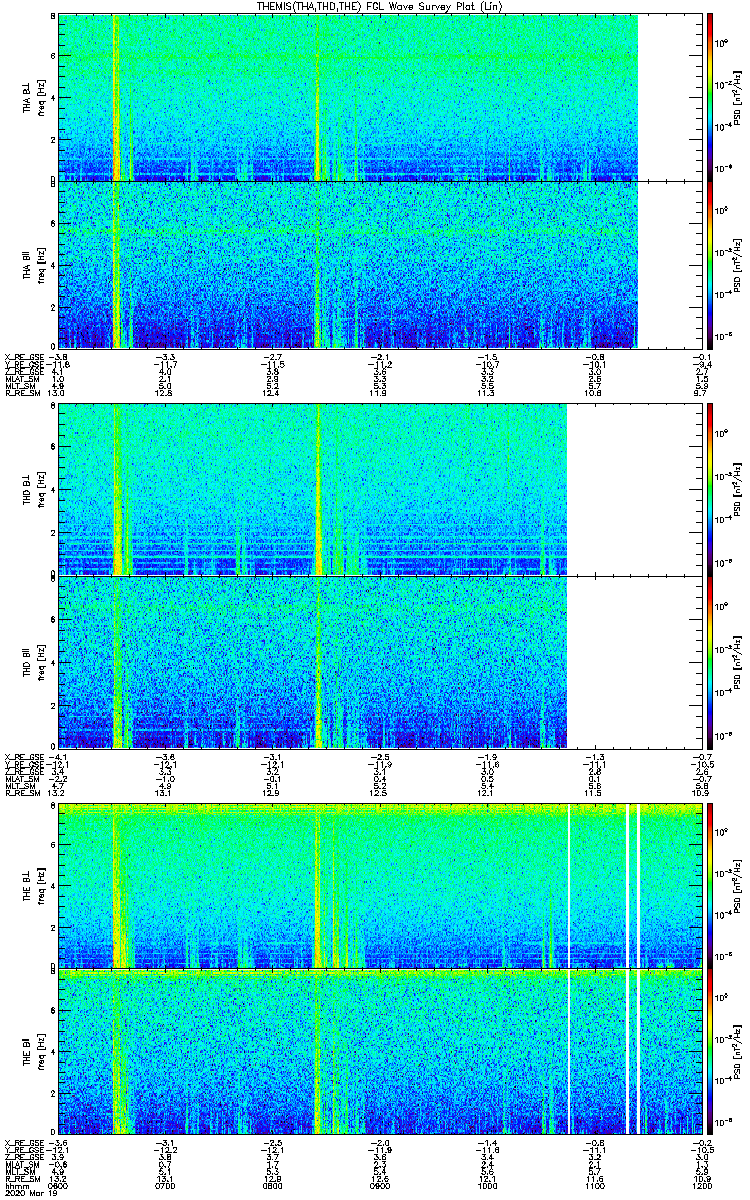
Task: Click the 'THD B|| freq [Hz]' axis label
Action: click(x=34, y=661)
